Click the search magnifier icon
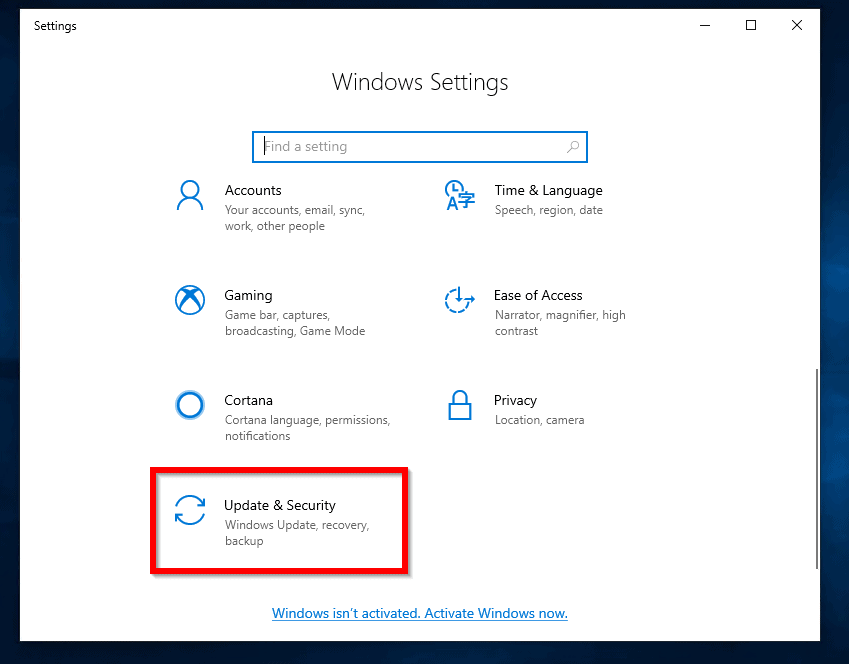This screenshot has height=664, width=849. [x=573, y=146]
